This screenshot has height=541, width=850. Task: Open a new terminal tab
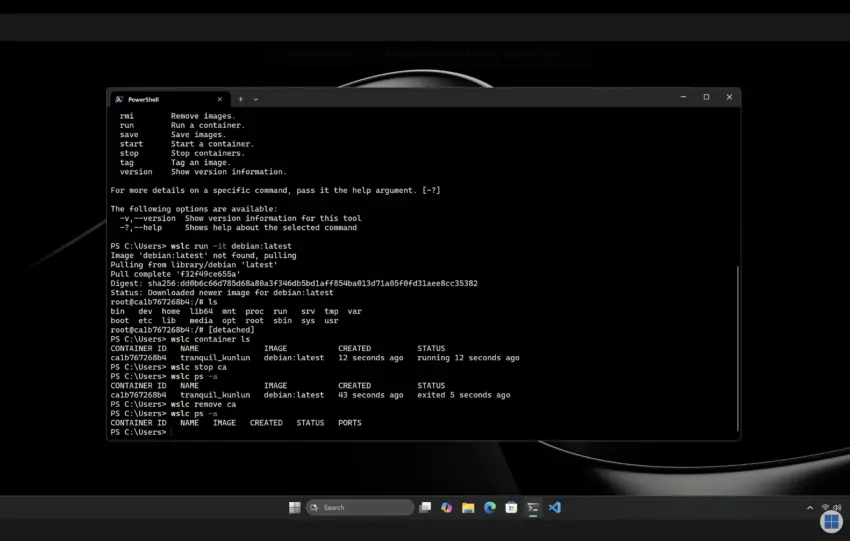pyautogui.click(x=241, y=99)
